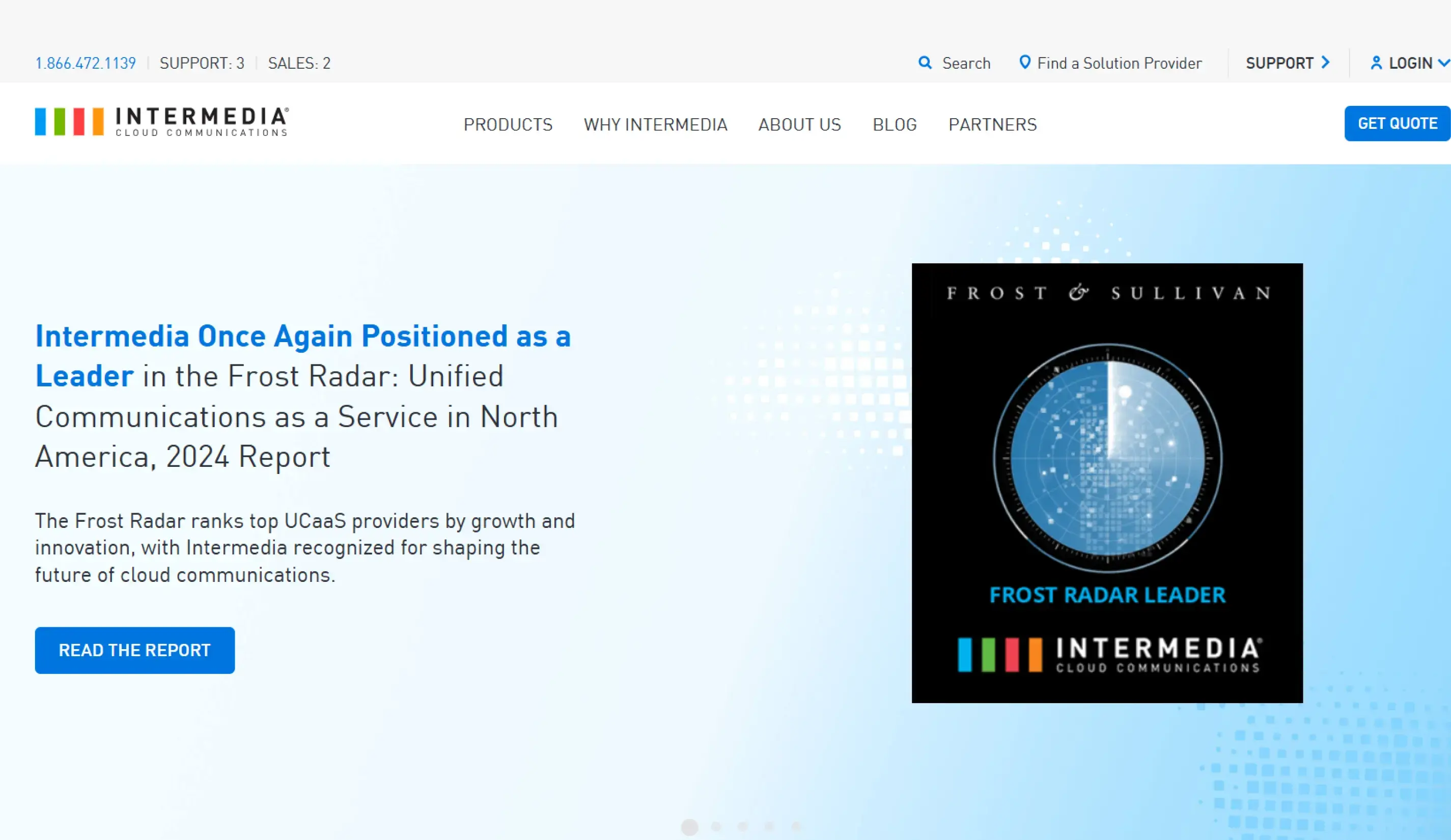This screenshot has width=1451, height=840.
Task: Open the PRODUCTS menu
Action: click(x=508, y=124)
